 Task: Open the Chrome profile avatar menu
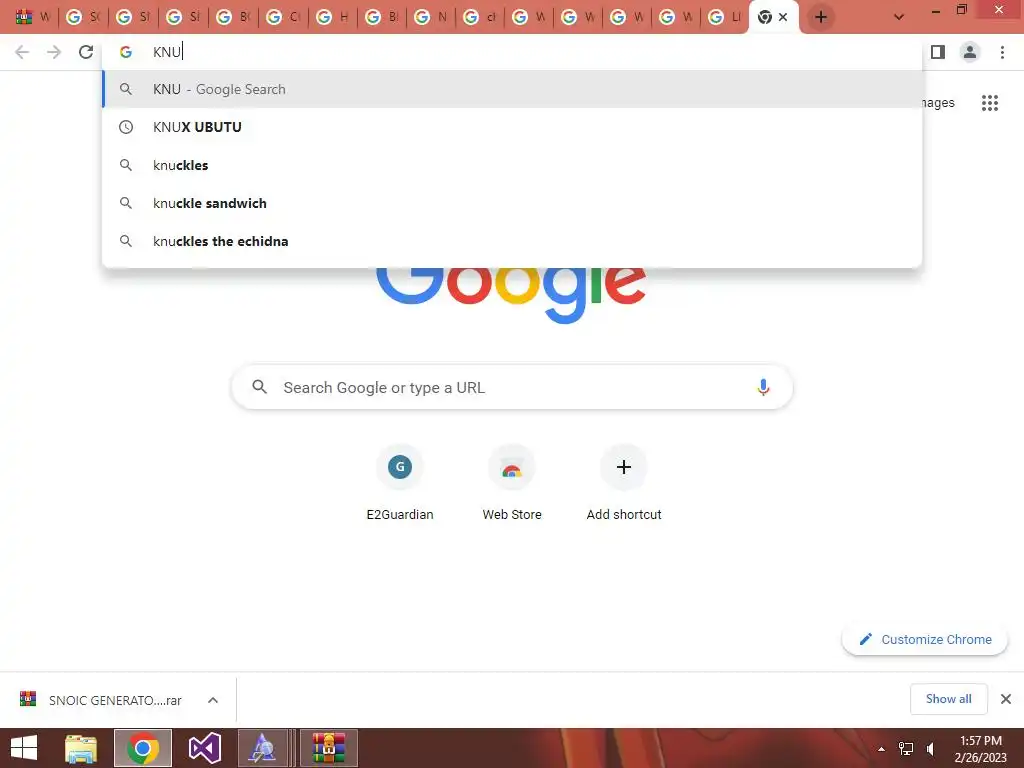(x=970, y=52)
